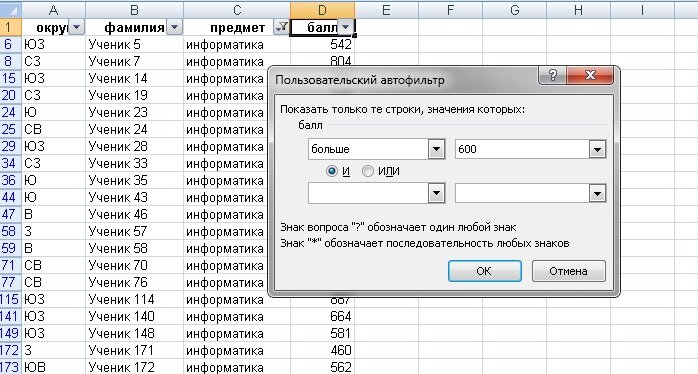This screenshot has width=698, height=374.
Task: Click cell 'Ученик 58'
Action: tap(134, 248)
